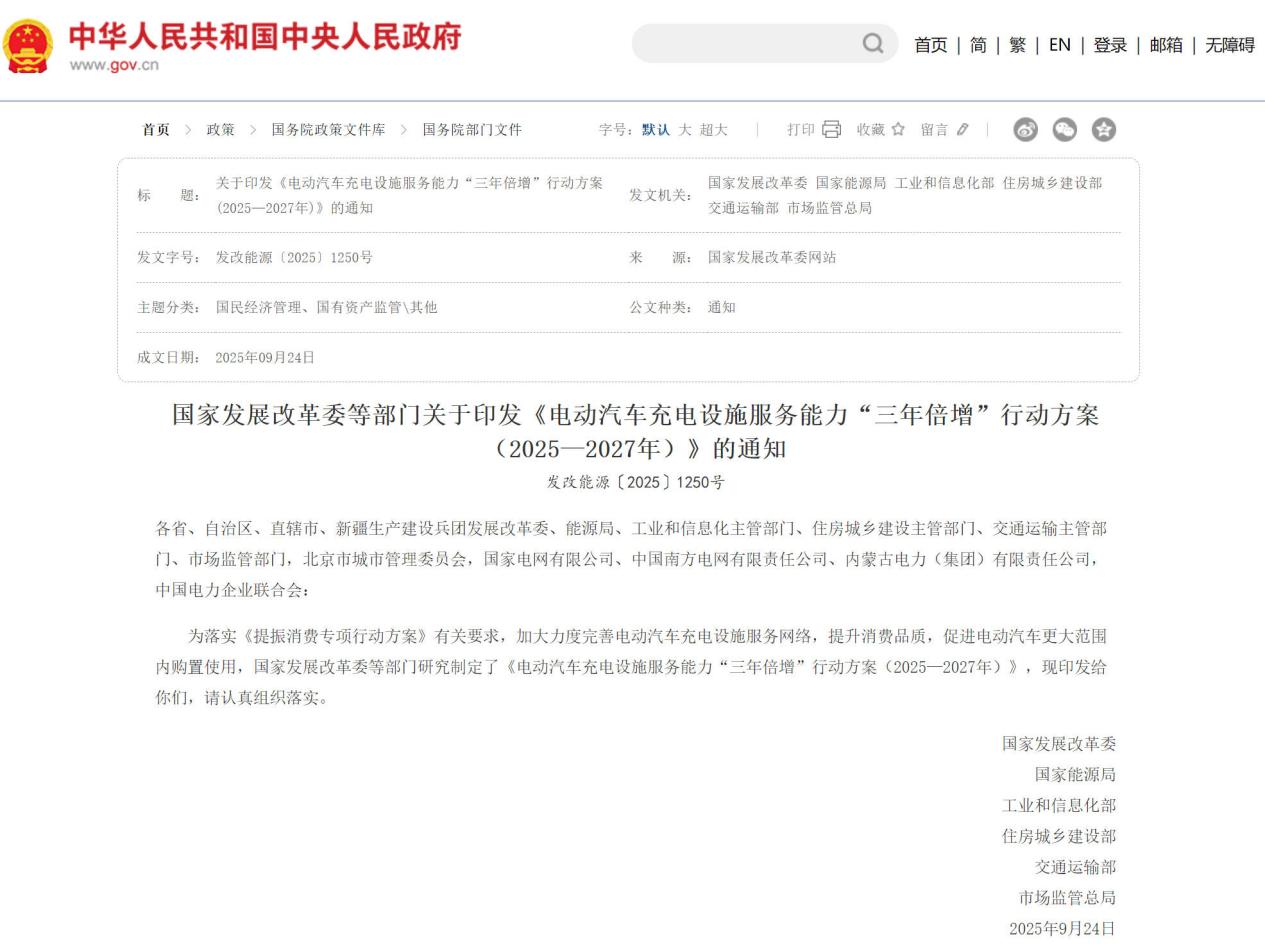Go to 首页 in the breadcrumb

156,130
